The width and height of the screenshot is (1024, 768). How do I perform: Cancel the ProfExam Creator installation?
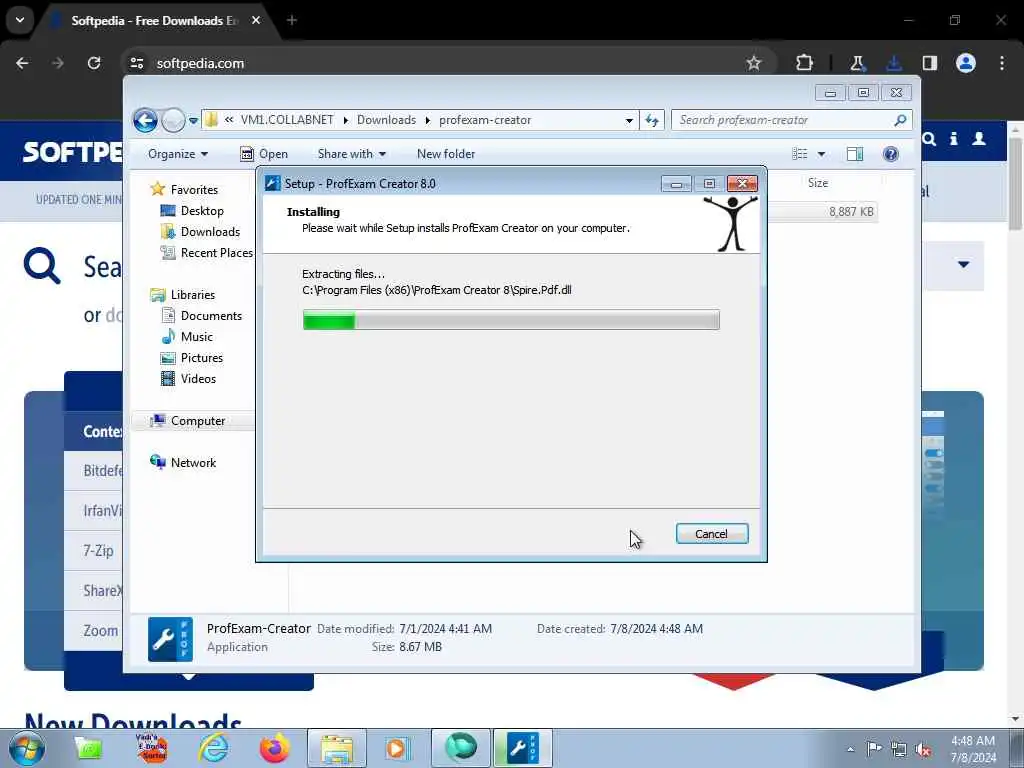coord(712,534)
